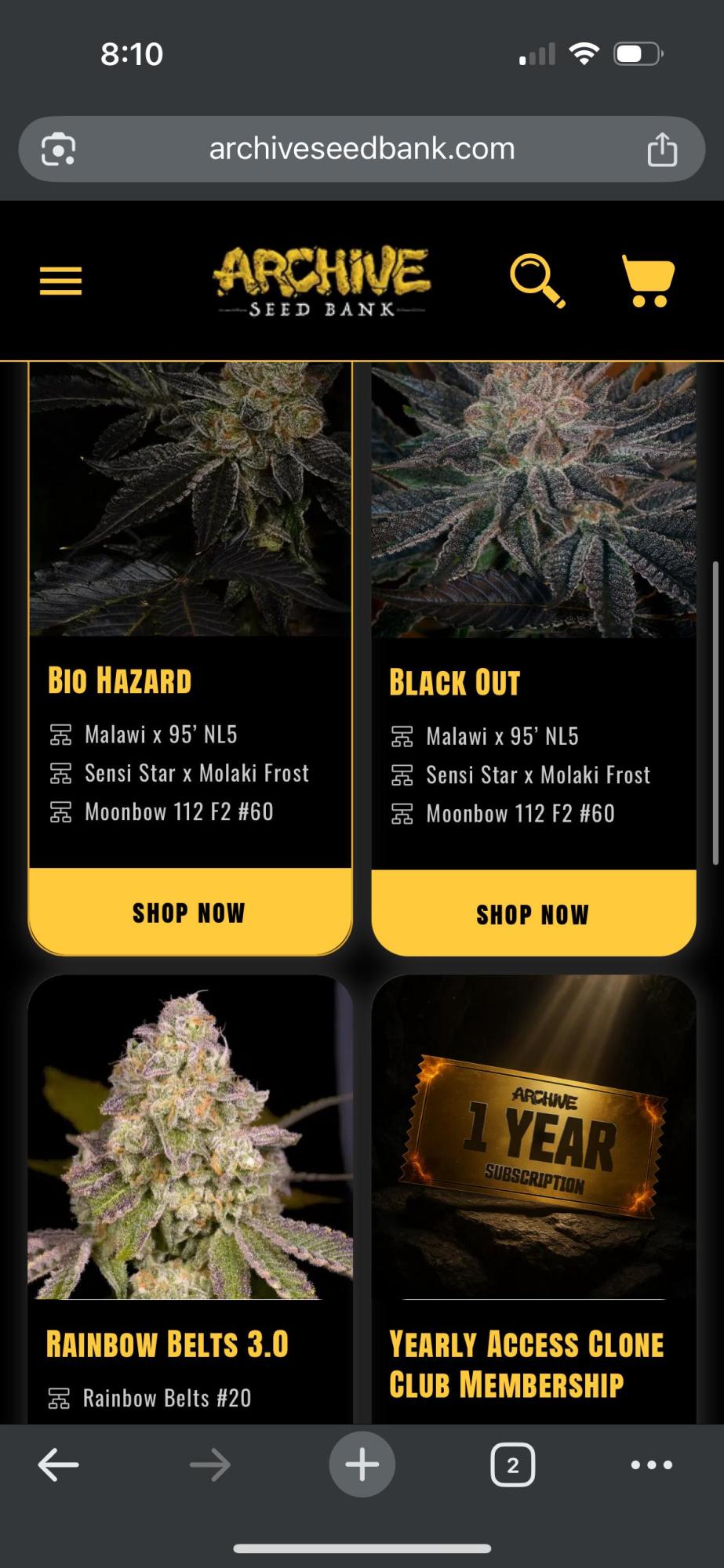Open tab switcher showing 2 tabs
Viewport: 724px width, 1568px height.
pos(512,1464)
